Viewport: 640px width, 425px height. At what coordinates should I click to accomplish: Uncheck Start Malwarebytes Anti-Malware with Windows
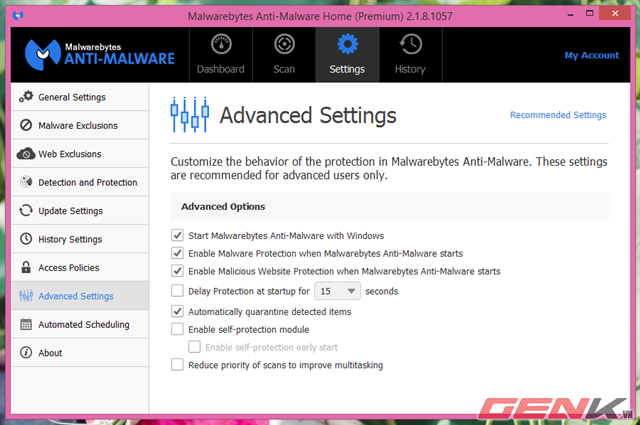click(x=177, y=235)
